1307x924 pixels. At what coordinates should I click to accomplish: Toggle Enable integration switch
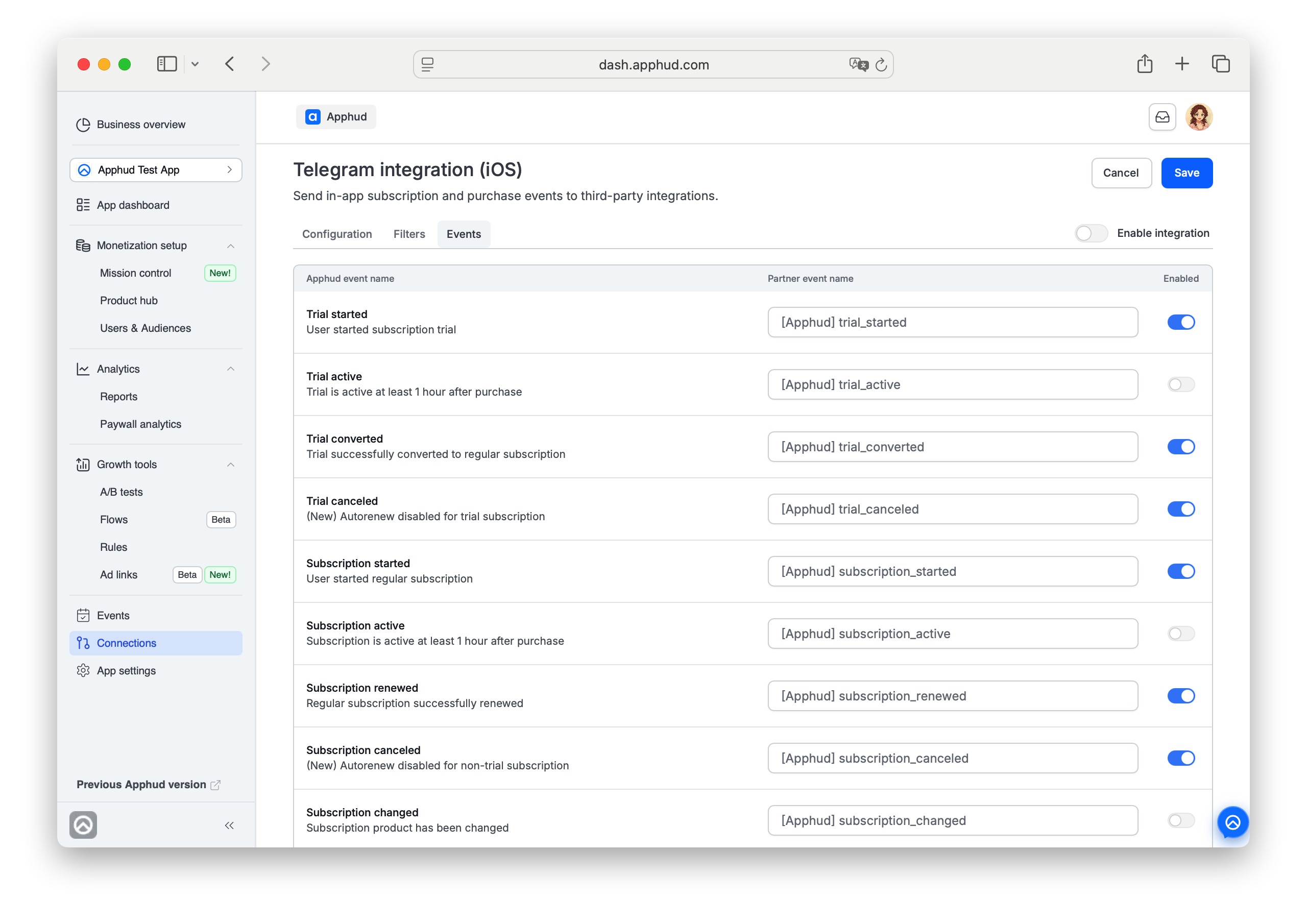(x=1091, y=233)
